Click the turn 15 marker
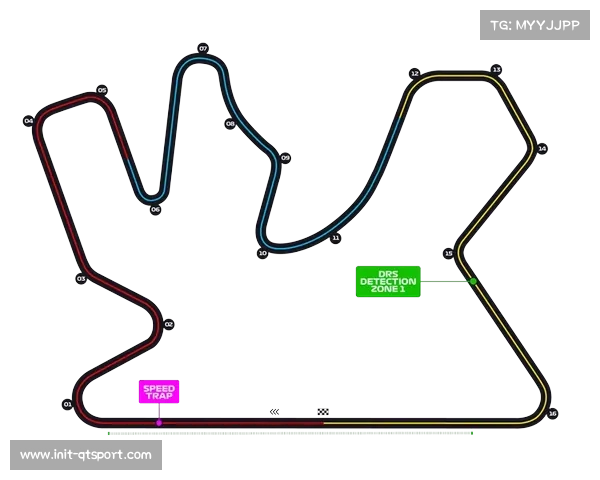Image resolution: width=600 pixels, height=480 pixels. click(448, 254)
